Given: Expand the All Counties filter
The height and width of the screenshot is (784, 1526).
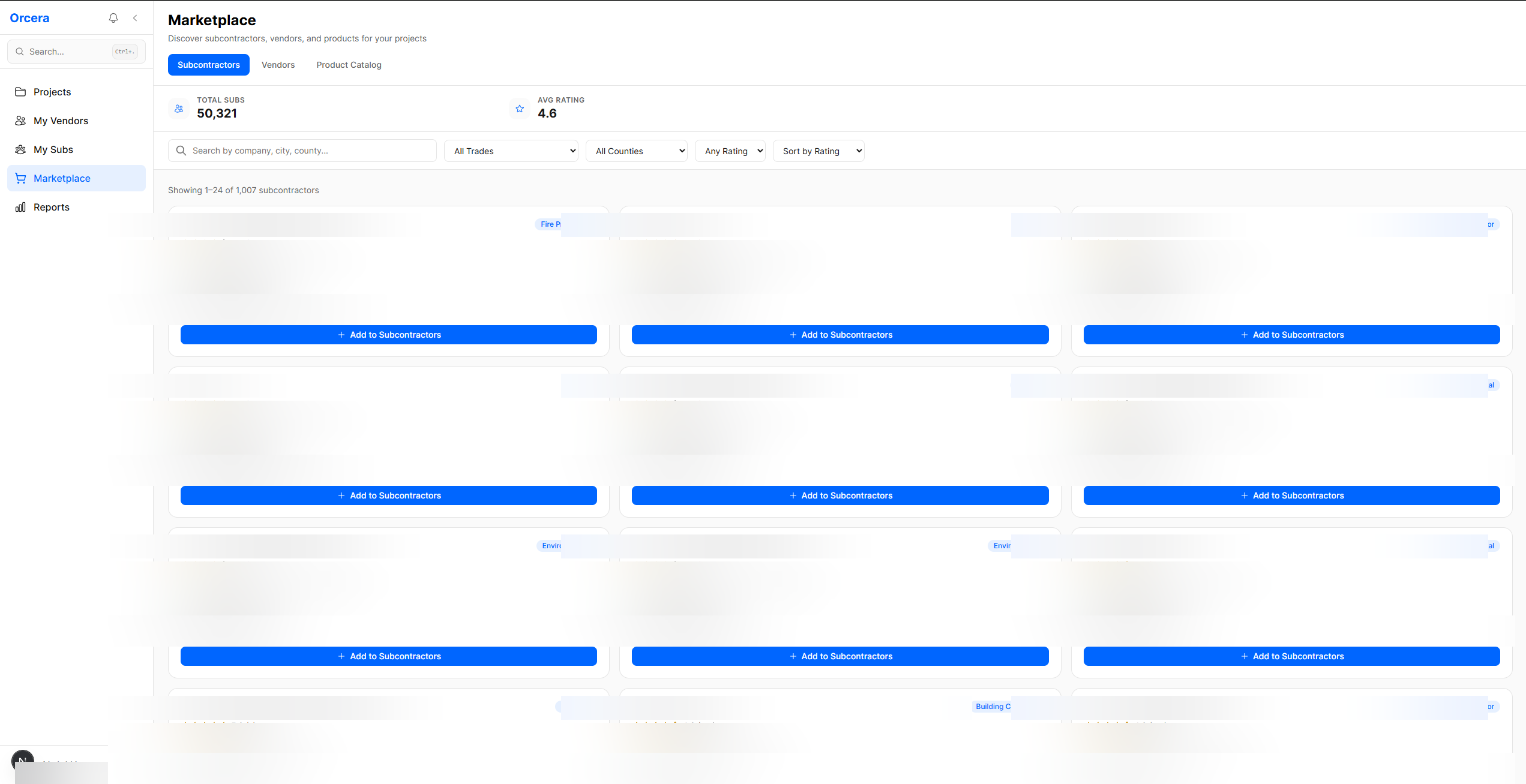Looking at the screenshot, I should 636,151.
